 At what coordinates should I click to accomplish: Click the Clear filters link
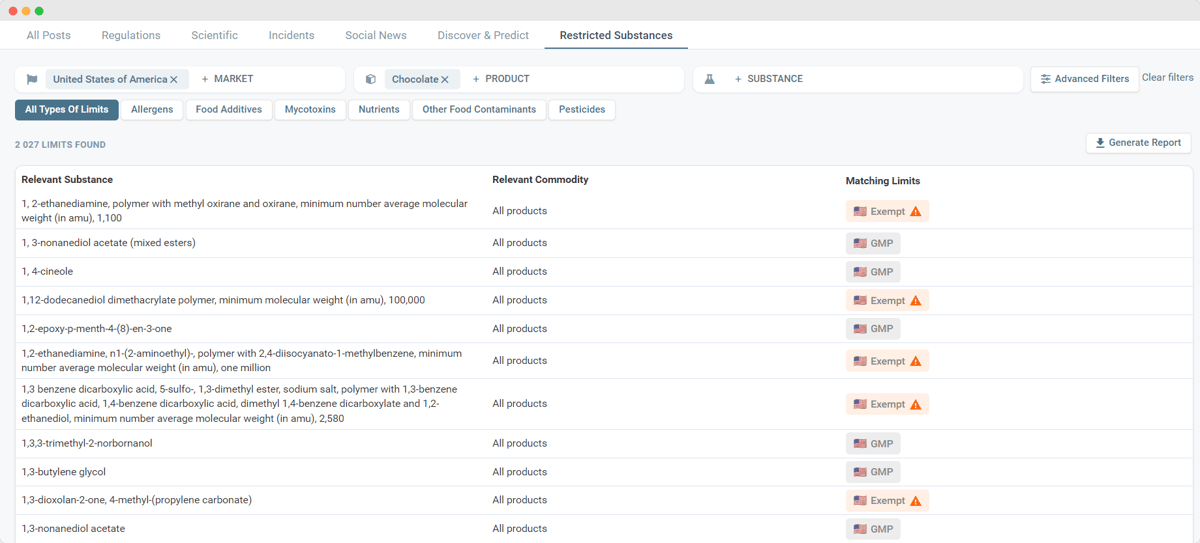(x=1167, y=78)
